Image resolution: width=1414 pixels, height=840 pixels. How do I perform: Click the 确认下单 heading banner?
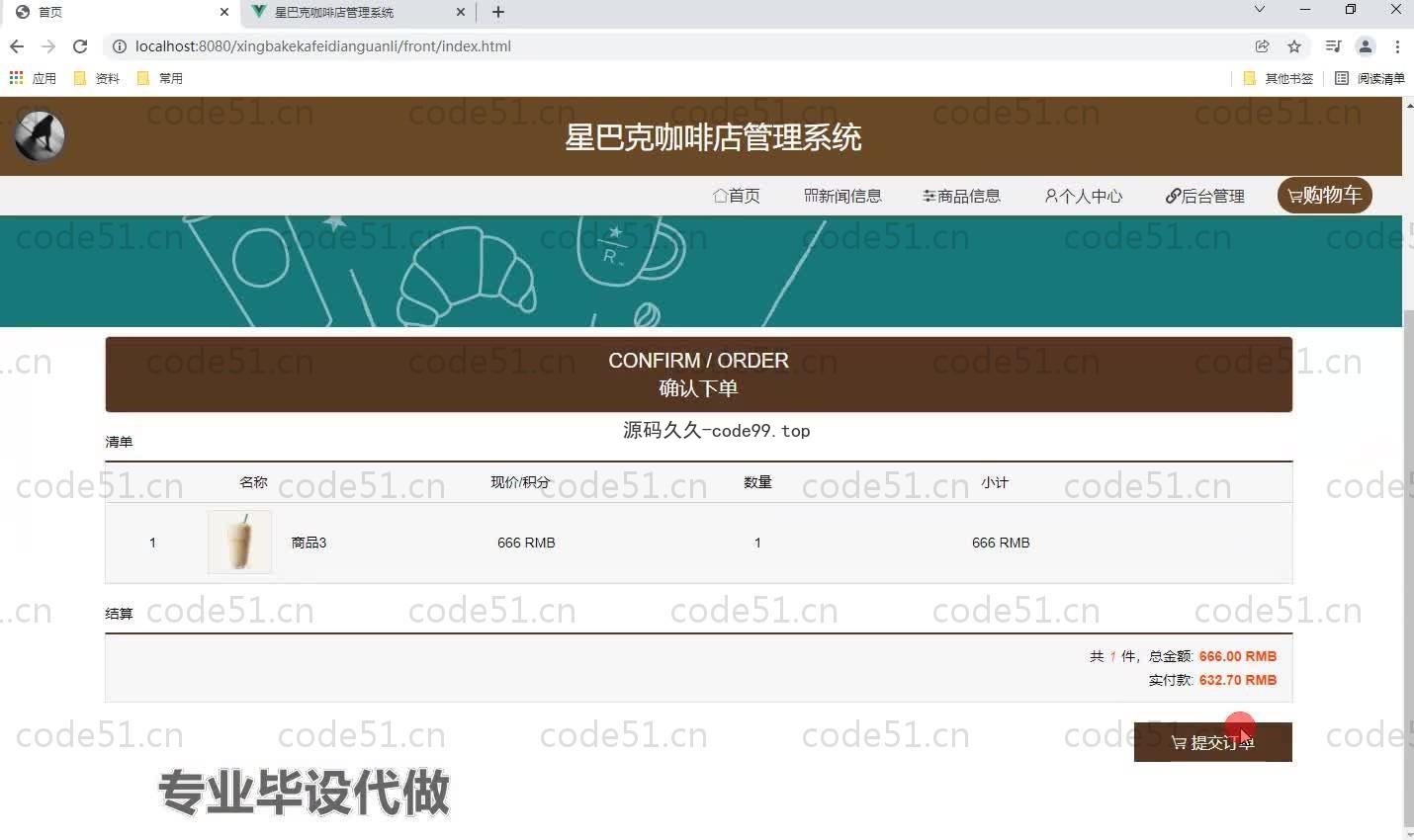click(x=699, y=375)
